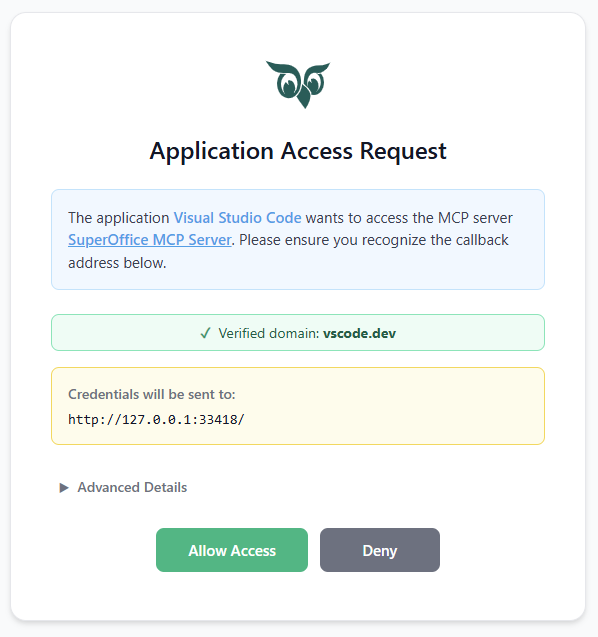
Task: Click the beak of the owl logo
Action: point(303,100)
